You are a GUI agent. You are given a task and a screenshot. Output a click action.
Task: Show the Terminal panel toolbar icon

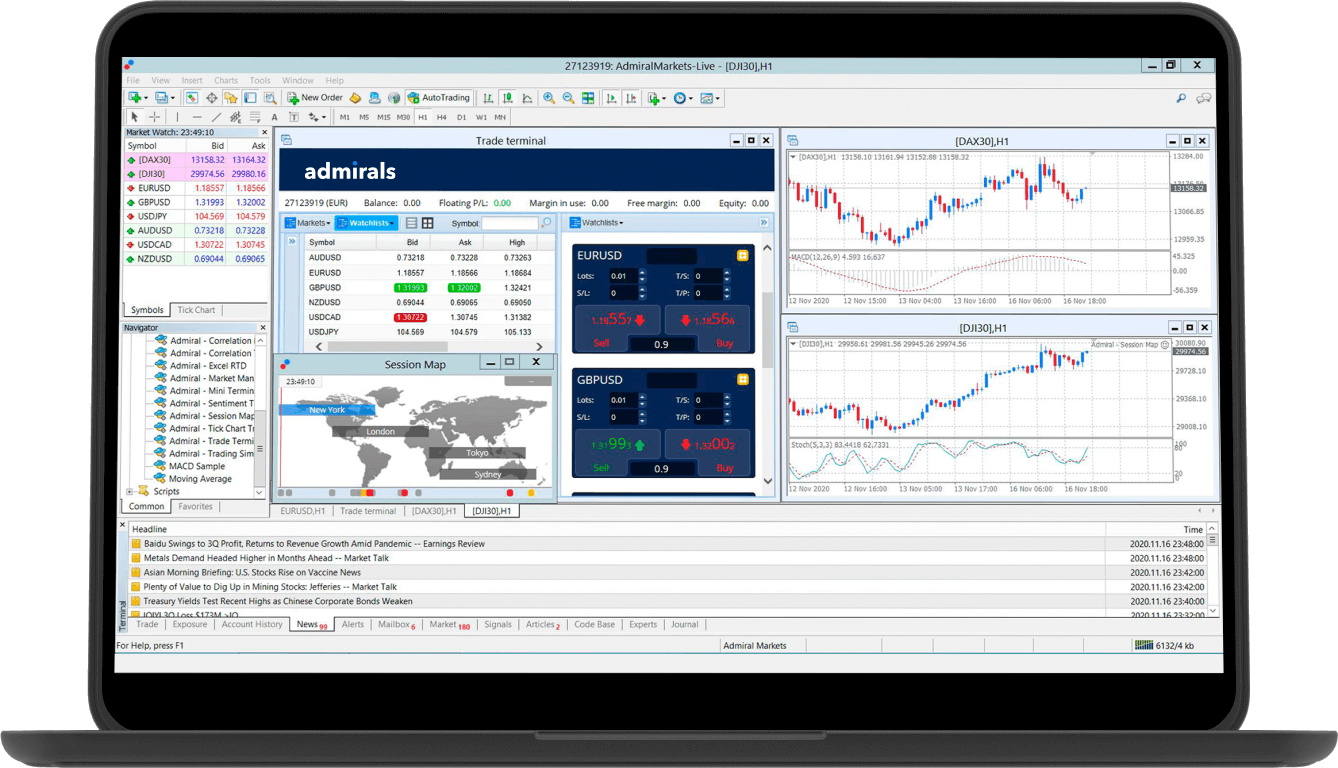click(x=250, y=98)
